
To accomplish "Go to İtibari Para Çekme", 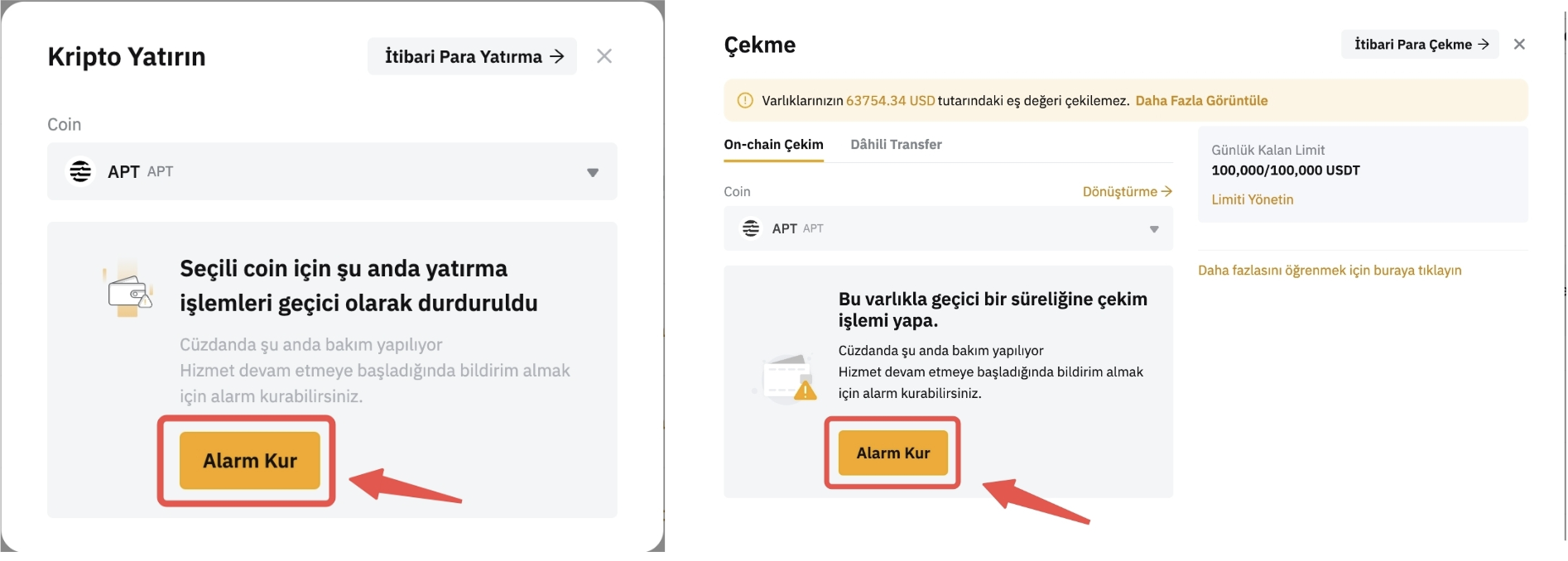I will (x=1420, y=45).
